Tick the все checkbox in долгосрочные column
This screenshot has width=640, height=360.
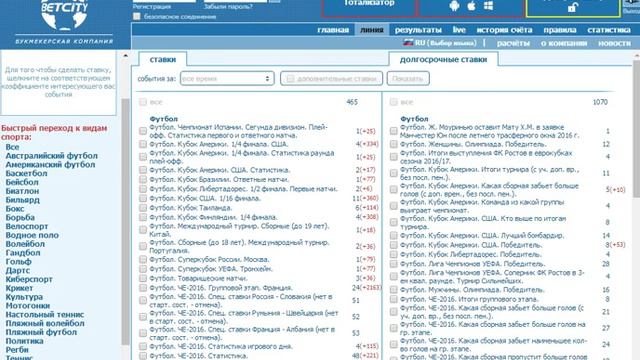pos(393,102)
